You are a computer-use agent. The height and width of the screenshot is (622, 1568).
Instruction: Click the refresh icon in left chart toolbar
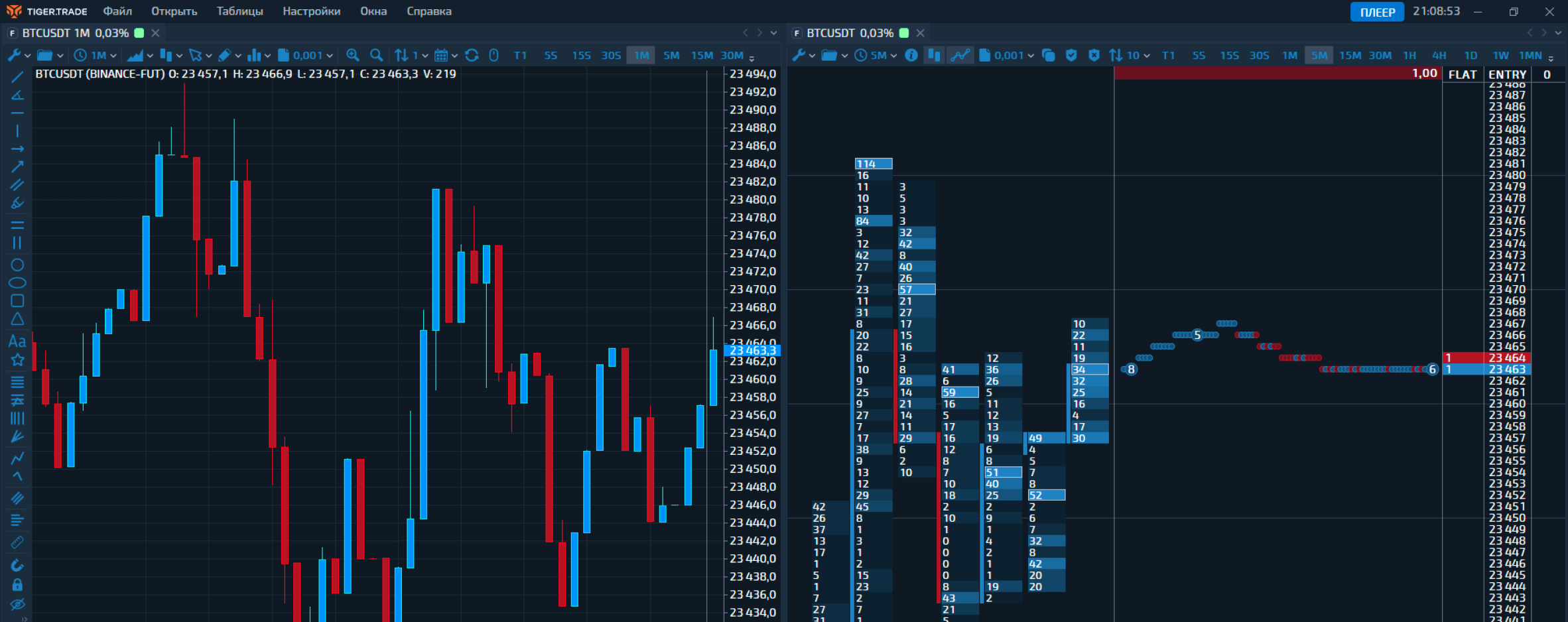472,56
